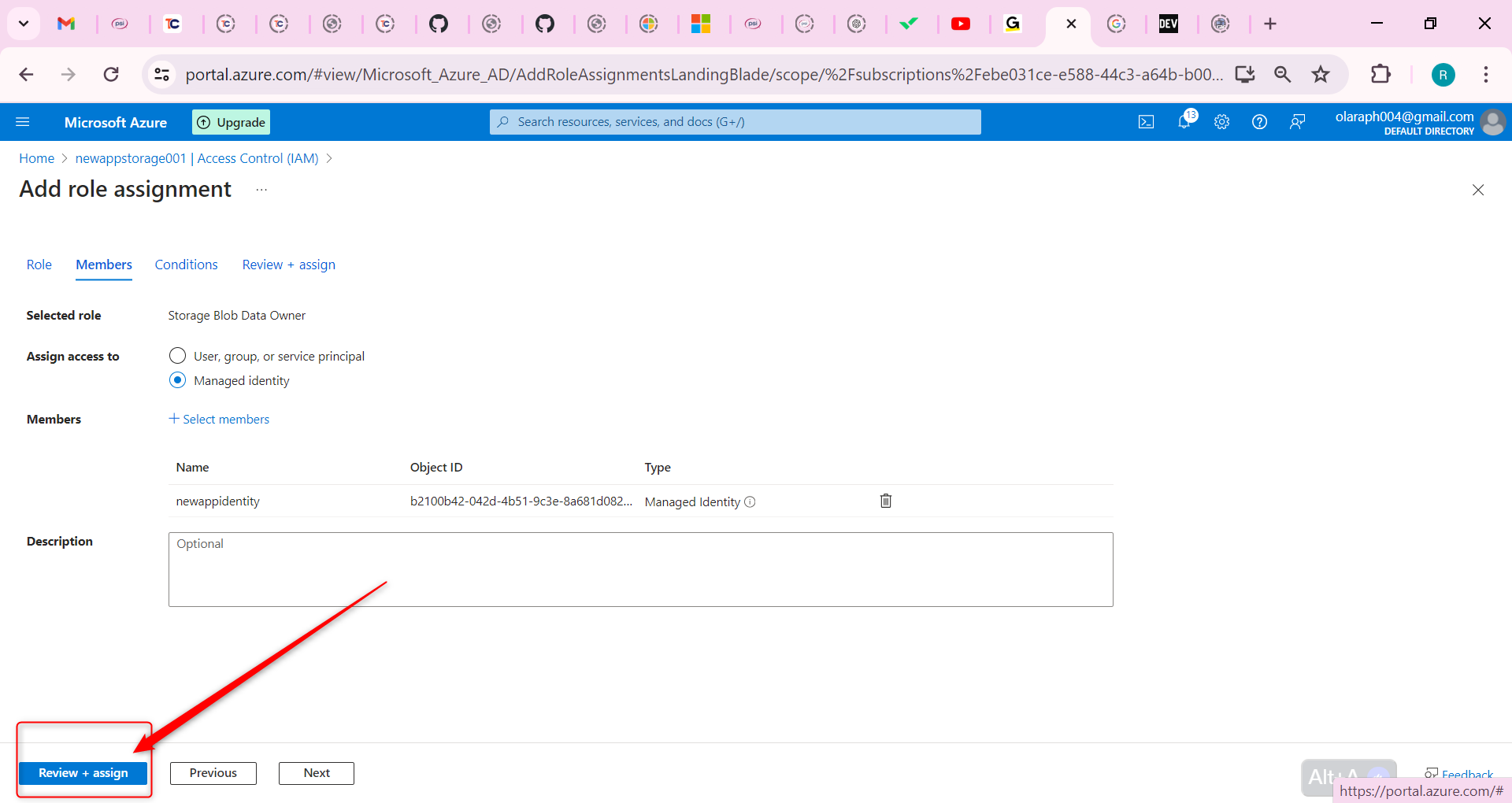Select the Managed identity option
Image resolution: width=1512 pixels, height=803 pixels.
pyautogui.click(x=177, y=379)
